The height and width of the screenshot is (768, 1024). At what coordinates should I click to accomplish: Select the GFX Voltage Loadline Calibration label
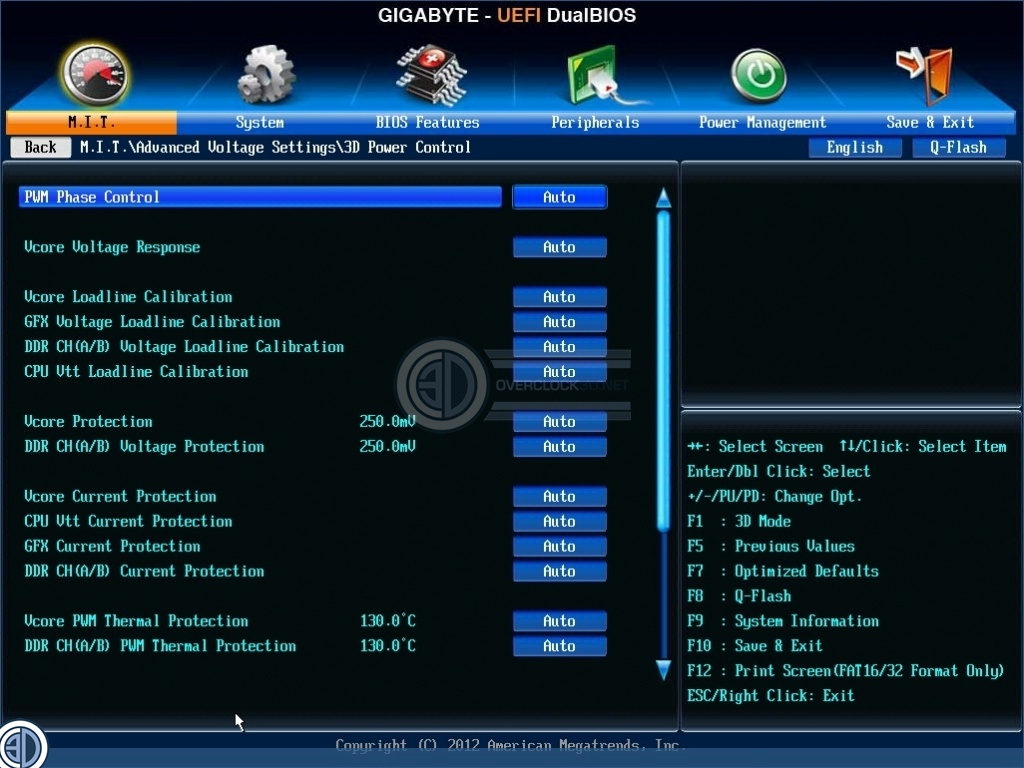tap(152, 321)
